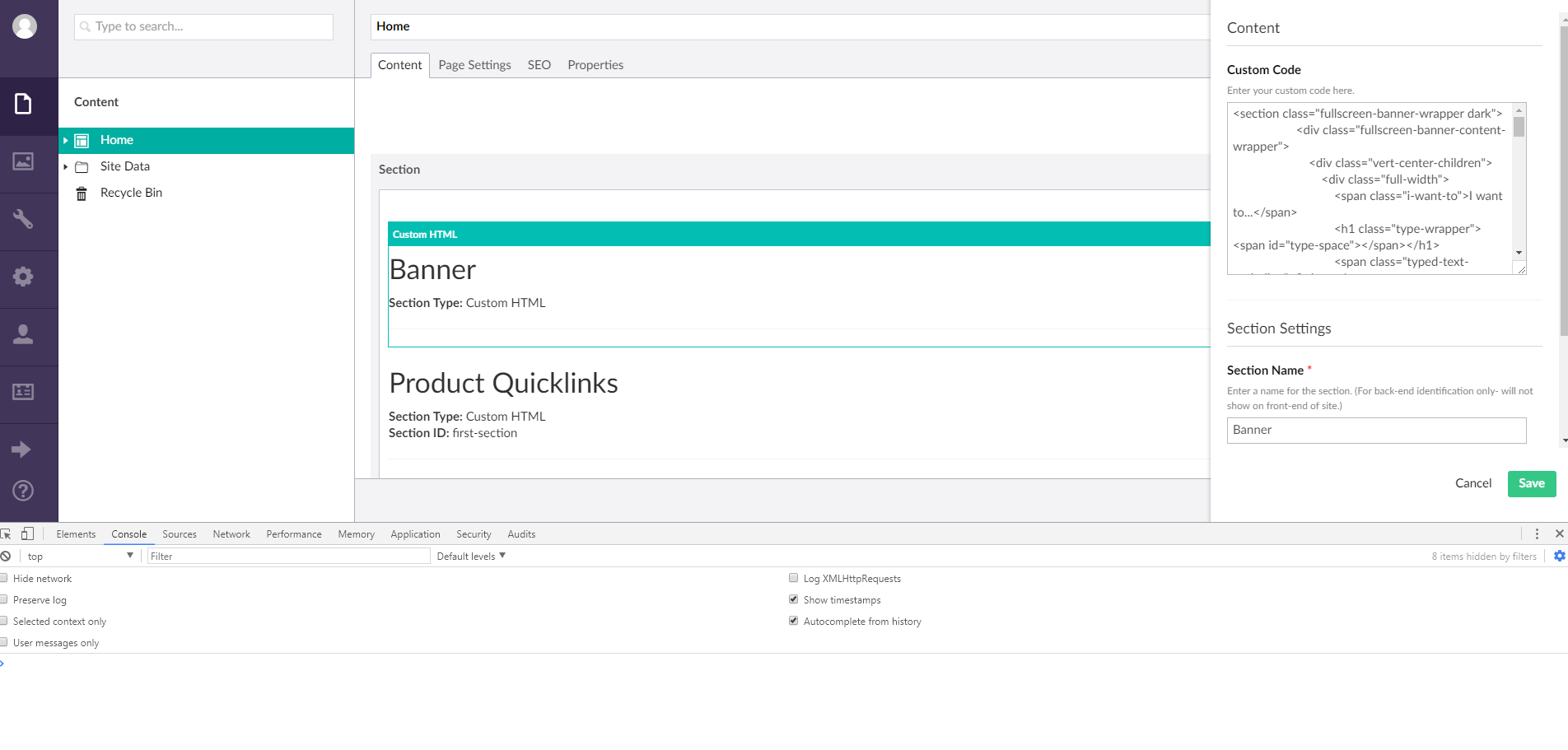Click the Product Quicklinks section heading
The image size is (1568, 750).
[503, 384]
